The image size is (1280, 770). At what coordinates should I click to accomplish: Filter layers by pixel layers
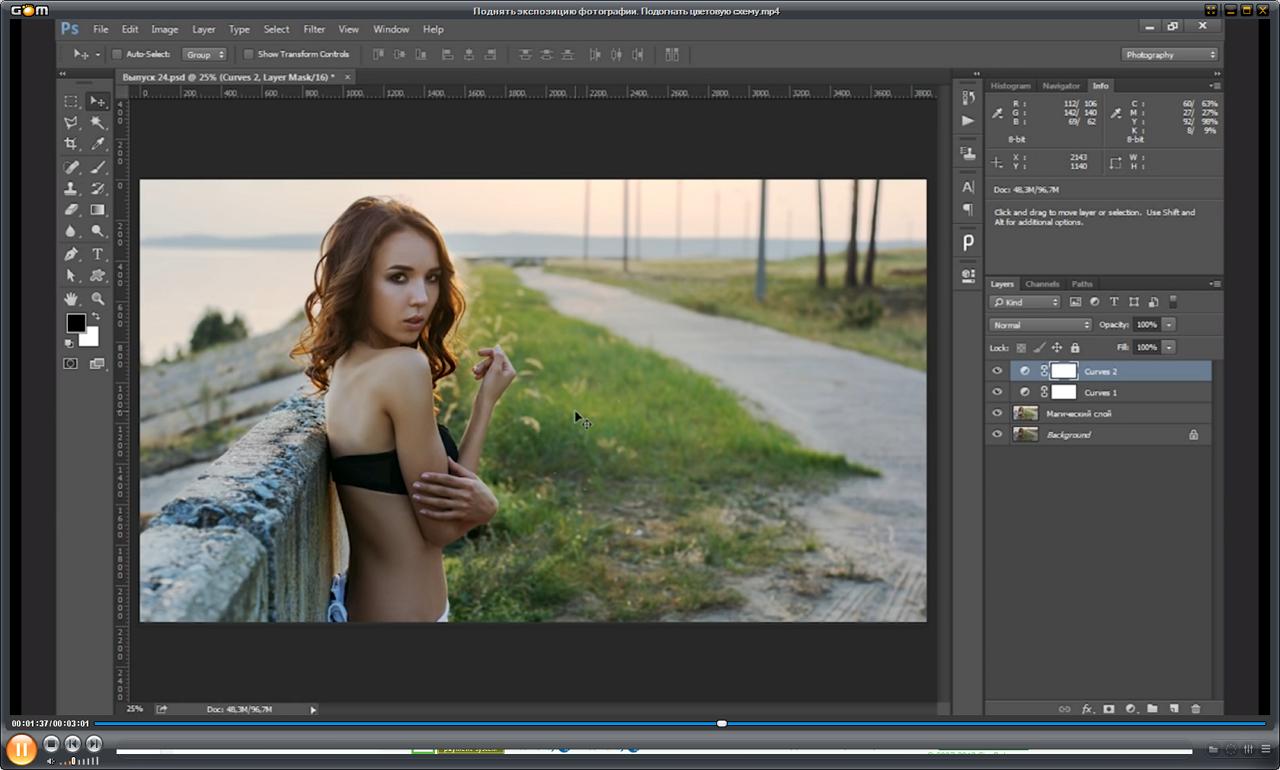(x=1076, y=302)
